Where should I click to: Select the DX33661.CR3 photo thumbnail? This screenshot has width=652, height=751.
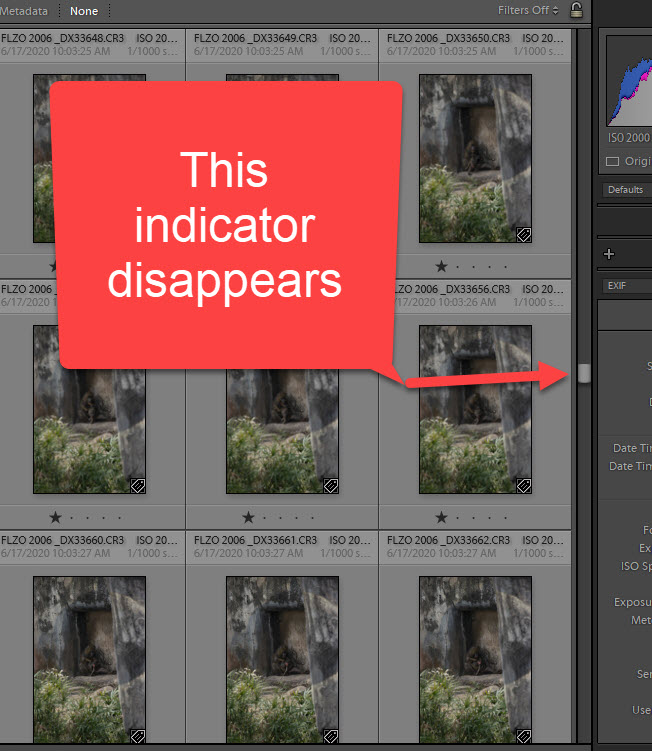pos(282,660)
